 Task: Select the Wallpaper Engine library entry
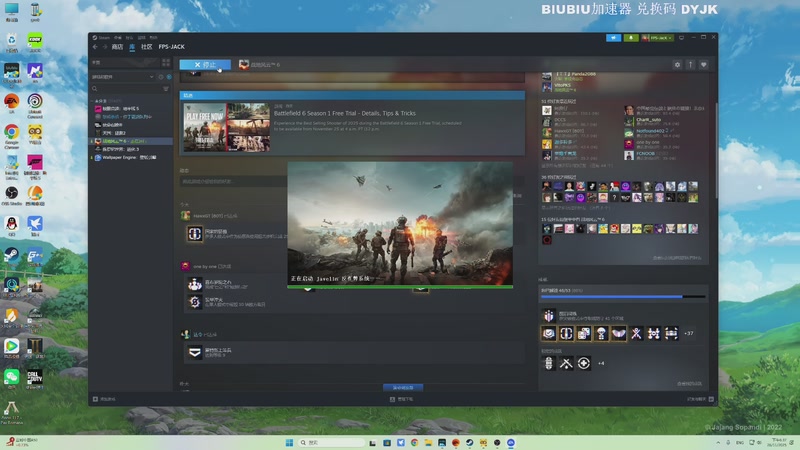[x=129, y=158]
